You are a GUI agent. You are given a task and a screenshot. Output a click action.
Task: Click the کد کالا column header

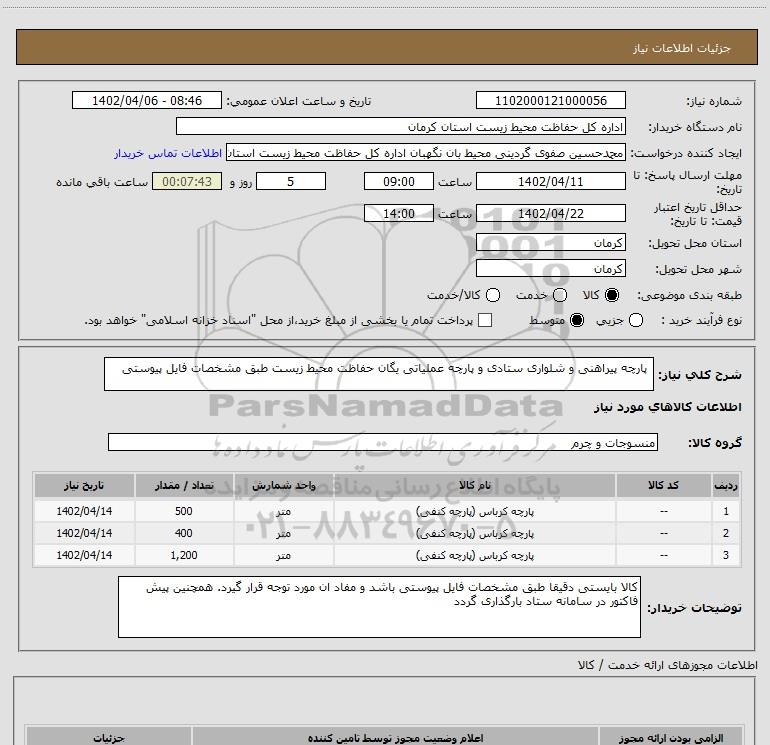(663, 486)
